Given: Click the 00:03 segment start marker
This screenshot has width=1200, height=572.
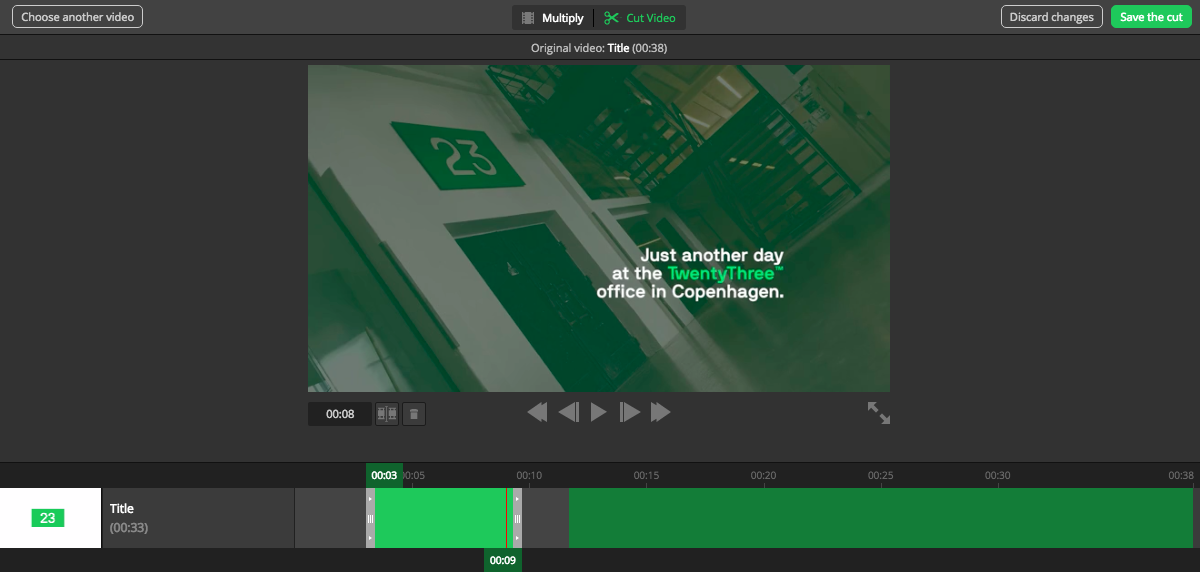Looking at the screenshot, I should pyautogui.click(x=385, y=475).
